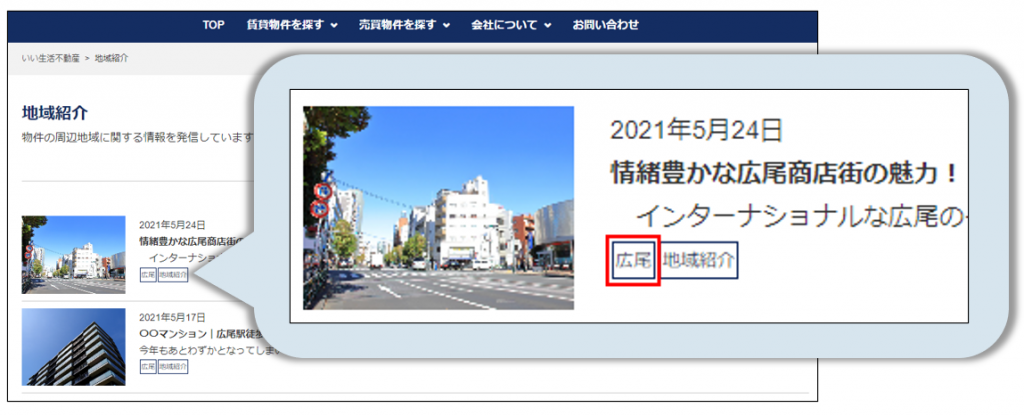Click the 地域紹介 breadcrumb item
This screenshot has height=416, width=1024.
point(111,58)
